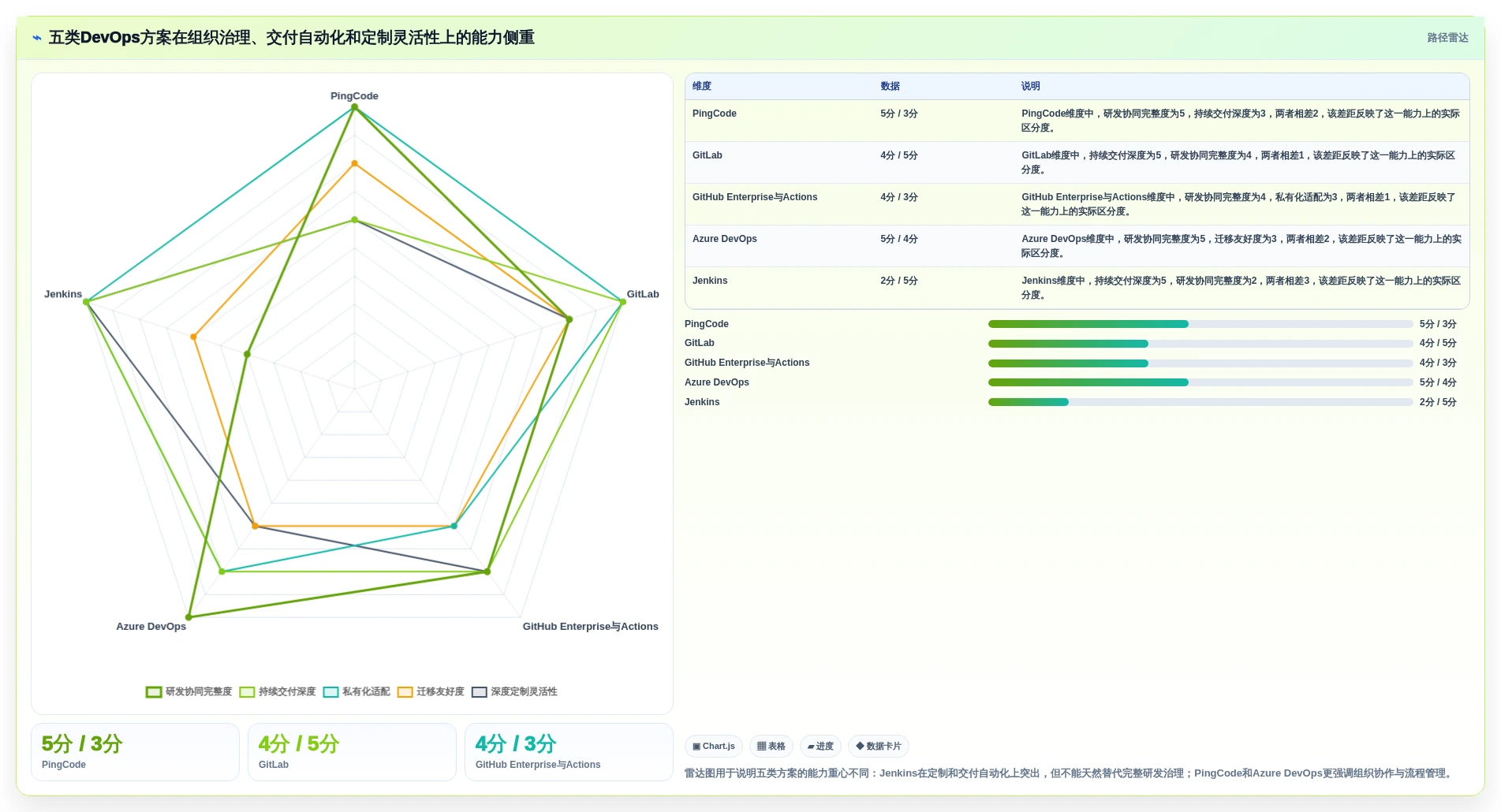Select the Jenkins table row name
Viewport: 1501px width, 812px height.
tap(710, 281)
